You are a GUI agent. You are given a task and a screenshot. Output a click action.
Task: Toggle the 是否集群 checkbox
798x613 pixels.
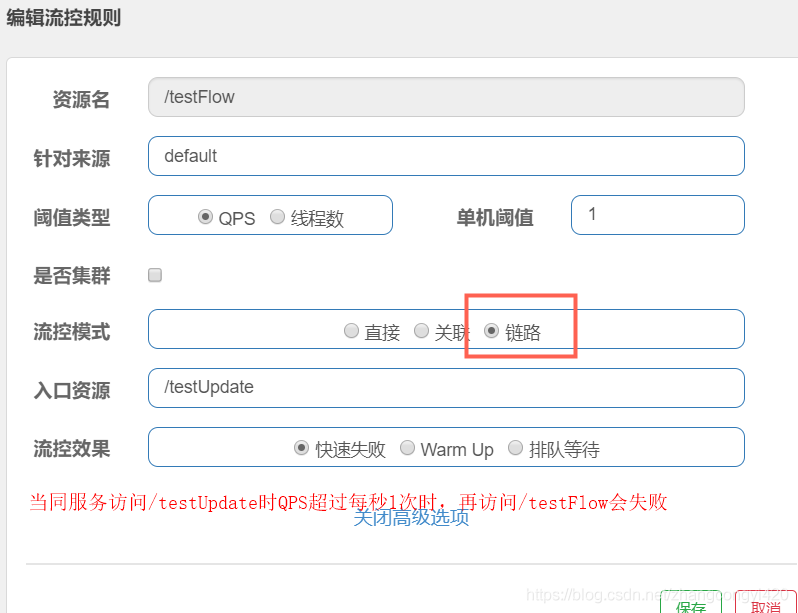pyautogui.click(x=155, y=275)
